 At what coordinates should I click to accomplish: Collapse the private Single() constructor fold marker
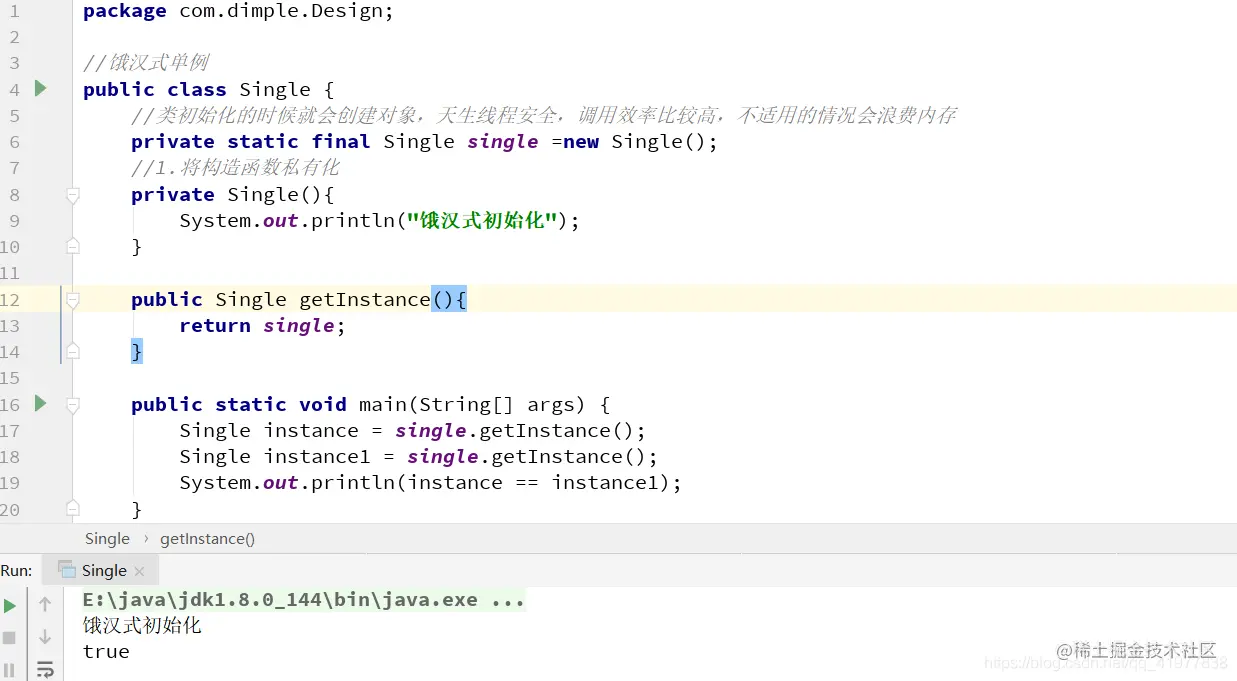pyautogui.click(x=73, y=194)
